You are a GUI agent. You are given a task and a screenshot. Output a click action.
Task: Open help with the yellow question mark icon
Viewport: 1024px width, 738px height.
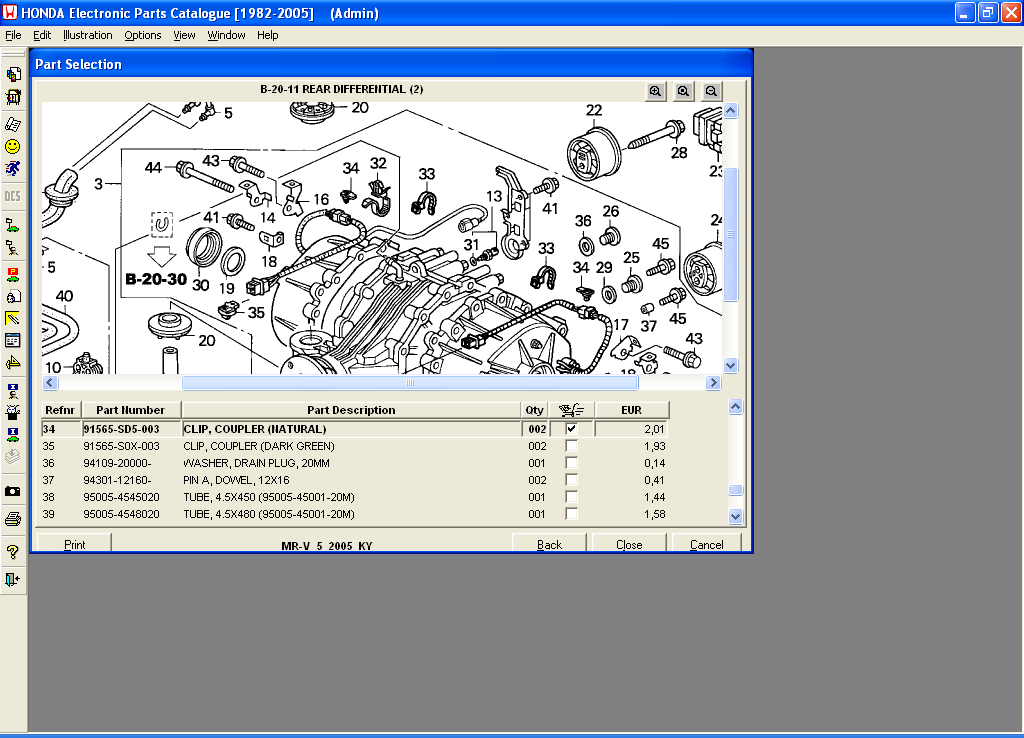point(12,553)
